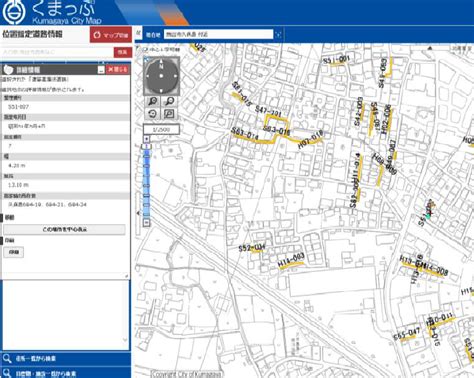474x378 pixels.
Task: Expand the landmark and facility search section
Action: pyautogui.click(x=65, y=373)
